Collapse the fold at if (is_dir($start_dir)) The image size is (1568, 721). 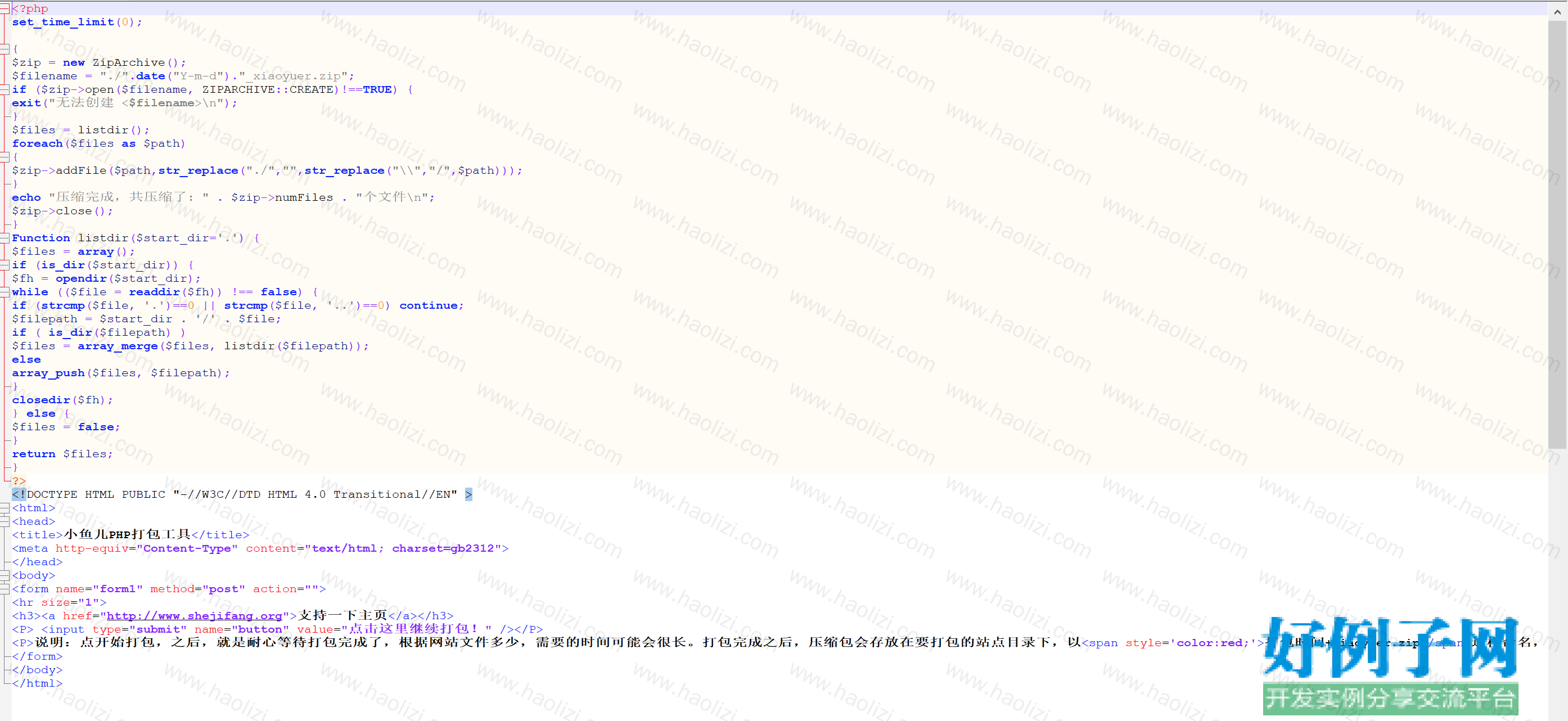pyautogui.click(x=4, y=265)
